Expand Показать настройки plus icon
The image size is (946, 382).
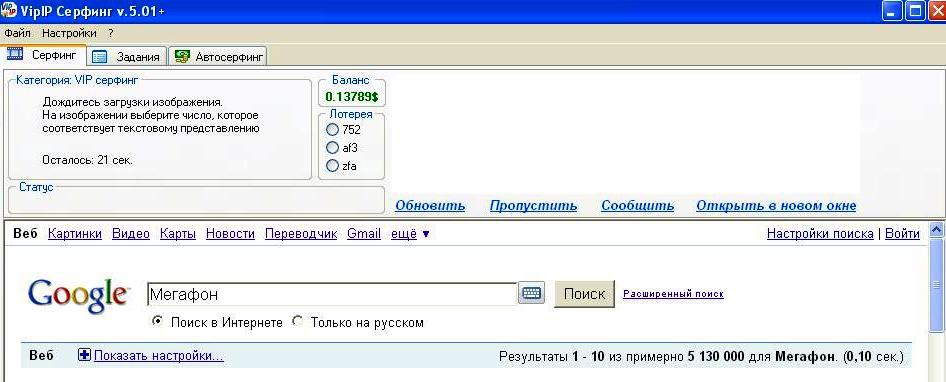[x=84, y=355]
